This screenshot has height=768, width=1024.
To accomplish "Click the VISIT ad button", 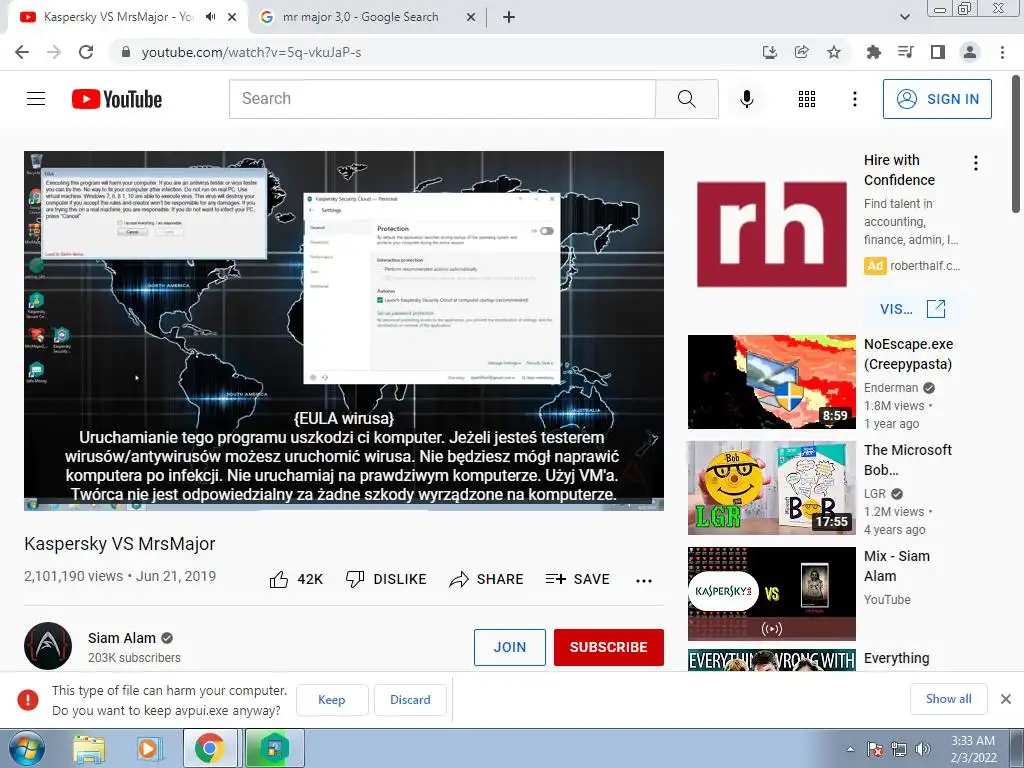I will (x=912, y=309).
